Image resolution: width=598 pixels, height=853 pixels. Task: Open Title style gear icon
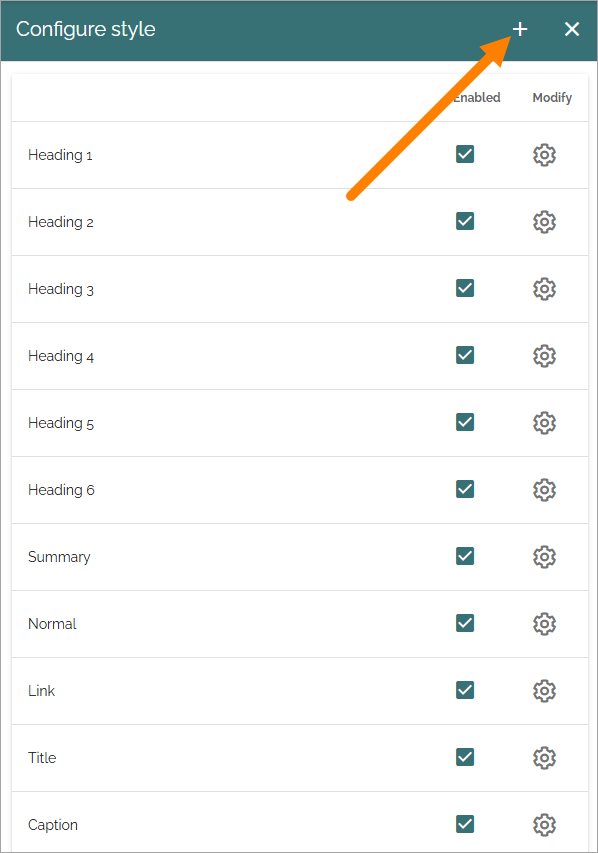[544, 757]
